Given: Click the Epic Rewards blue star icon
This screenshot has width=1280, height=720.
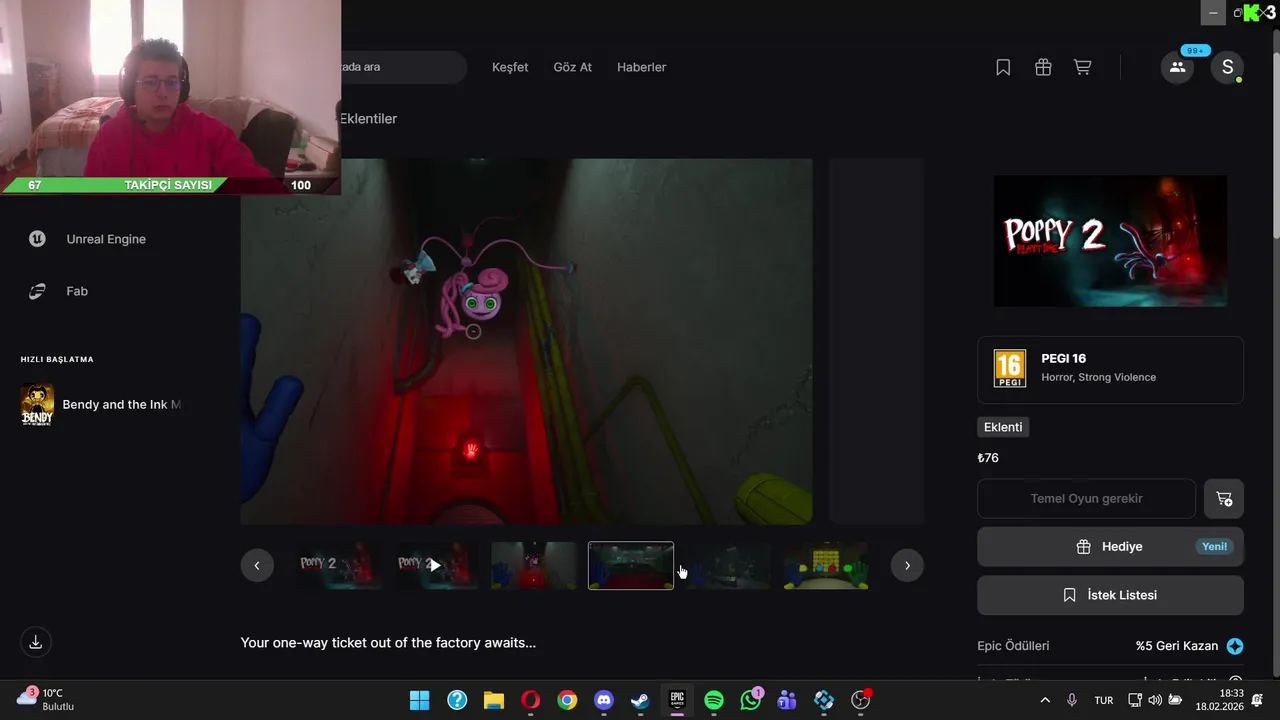Looking at the screenshot, I should tap(1235, 646).
